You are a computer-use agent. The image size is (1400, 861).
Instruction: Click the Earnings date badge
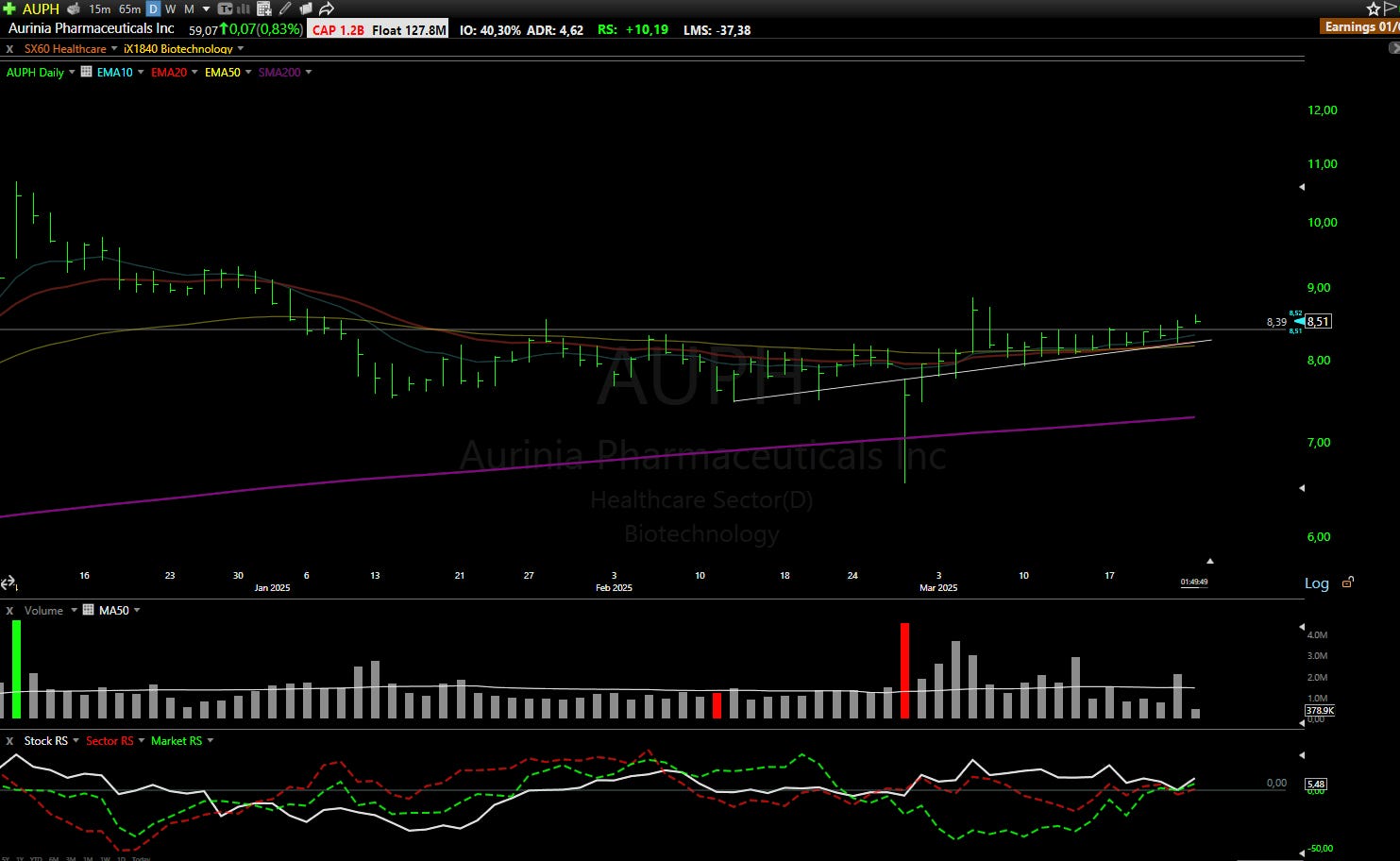pyautogui.click(x=1361, y=26)
